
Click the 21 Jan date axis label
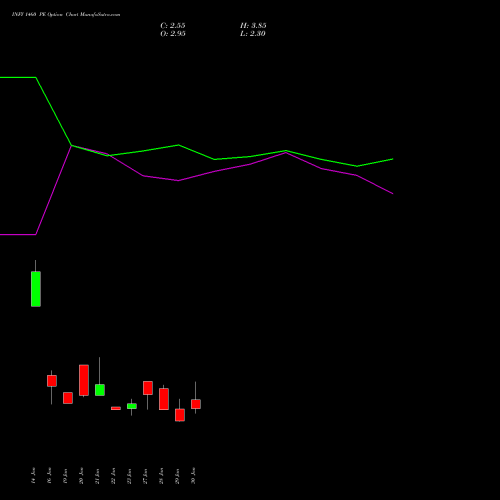97,476
